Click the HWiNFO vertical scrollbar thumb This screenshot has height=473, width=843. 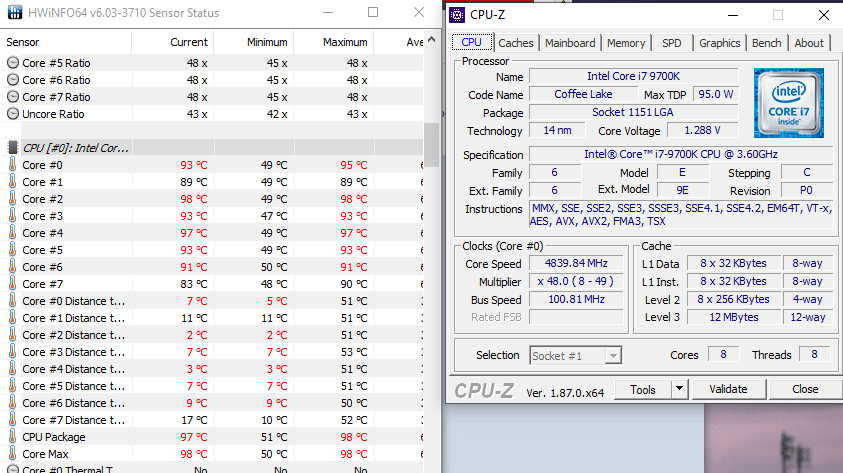(x=431, y=144)
